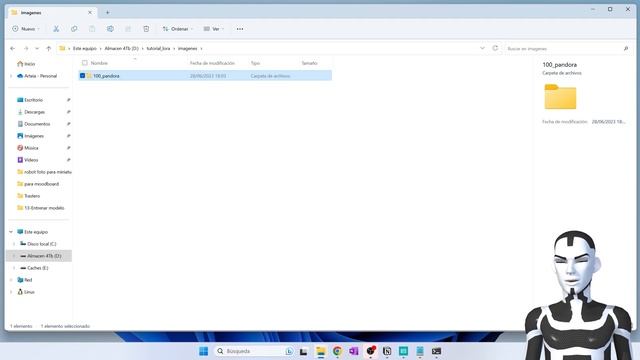Open recent locations dropdown chevron
Screen dimensions: 640x360
(37, 49)
